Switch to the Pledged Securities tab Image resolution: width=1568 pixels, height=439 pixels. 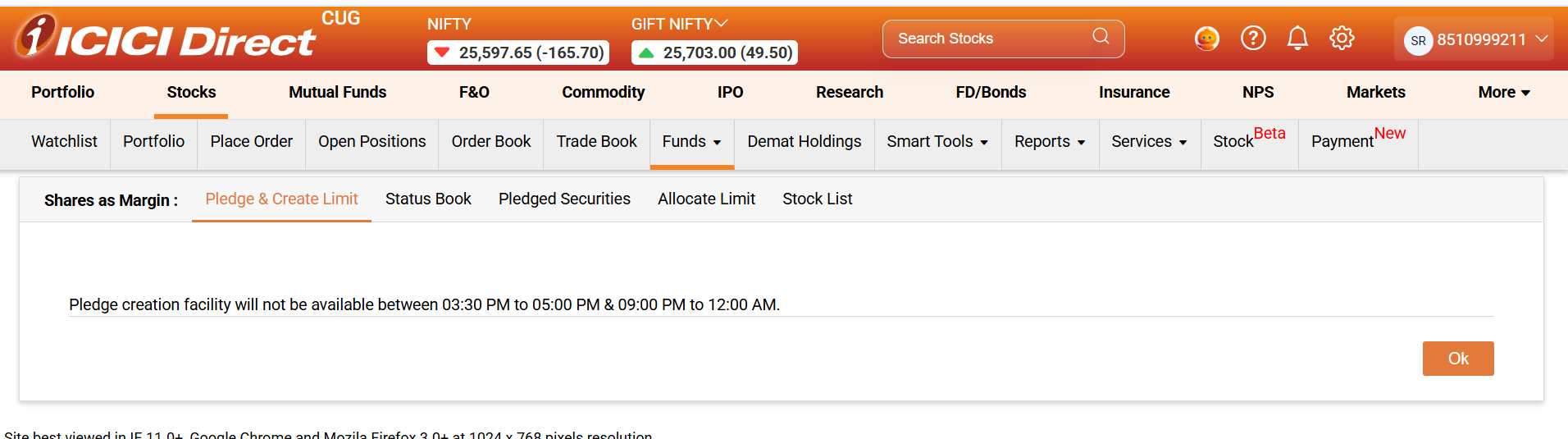point(564,199)
